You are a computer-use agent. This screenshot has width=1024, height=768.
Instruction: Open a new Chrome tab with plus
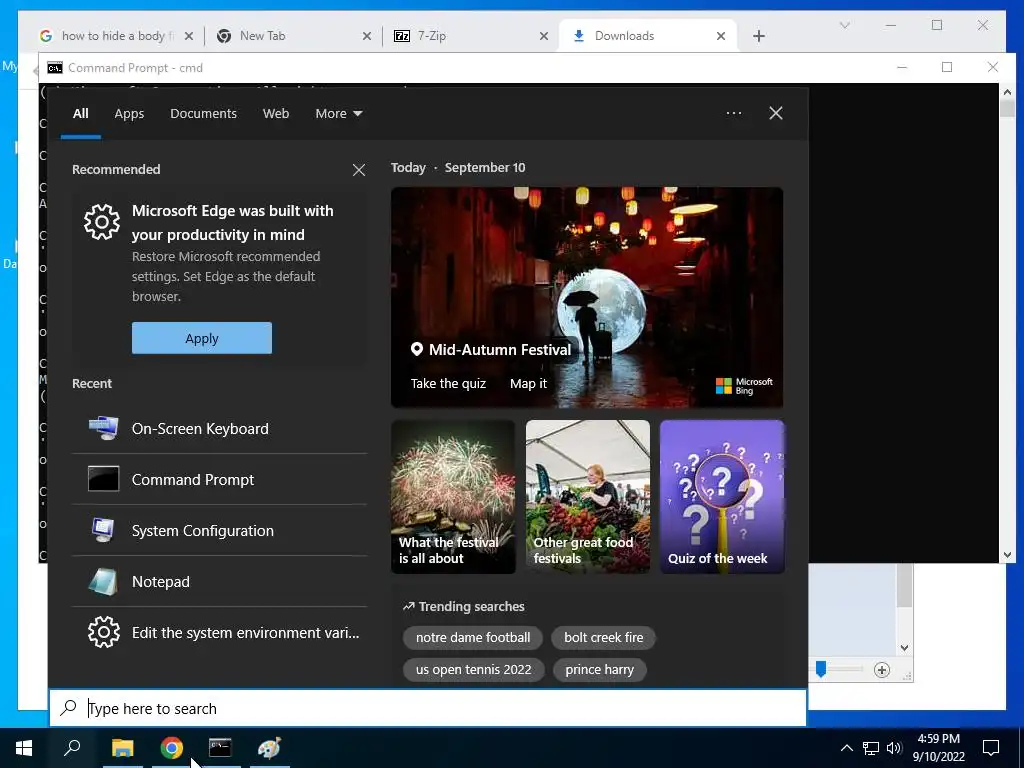pyautogui.click(x=758, y=36)
